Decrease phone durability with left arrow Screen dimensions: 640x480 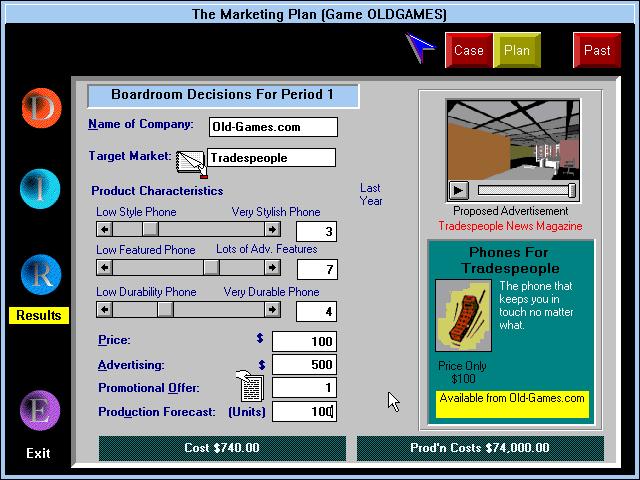coord(104,310)
